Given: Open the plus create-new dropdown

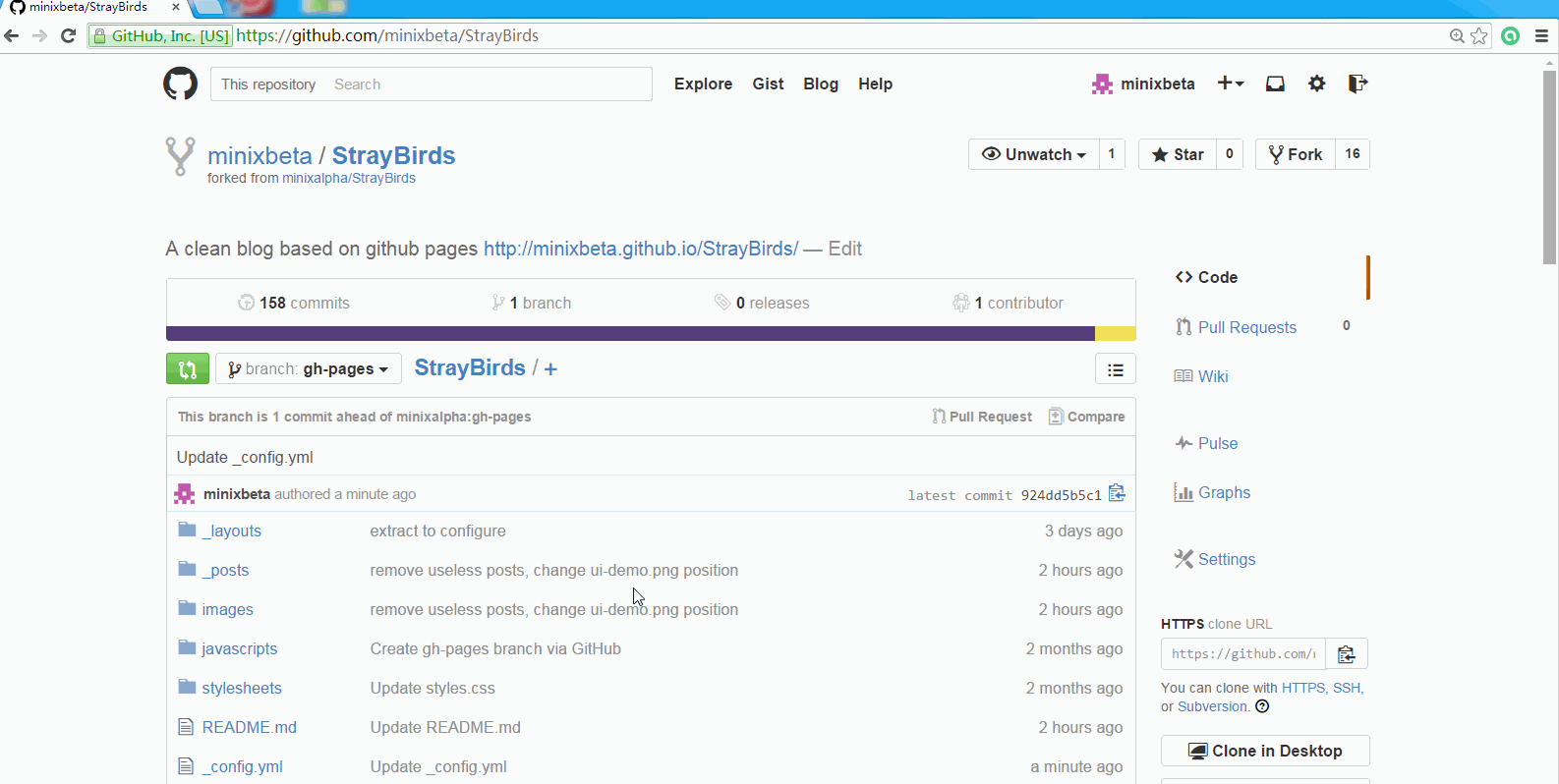Looking at the screenshot, I should tap(1231, 84).
